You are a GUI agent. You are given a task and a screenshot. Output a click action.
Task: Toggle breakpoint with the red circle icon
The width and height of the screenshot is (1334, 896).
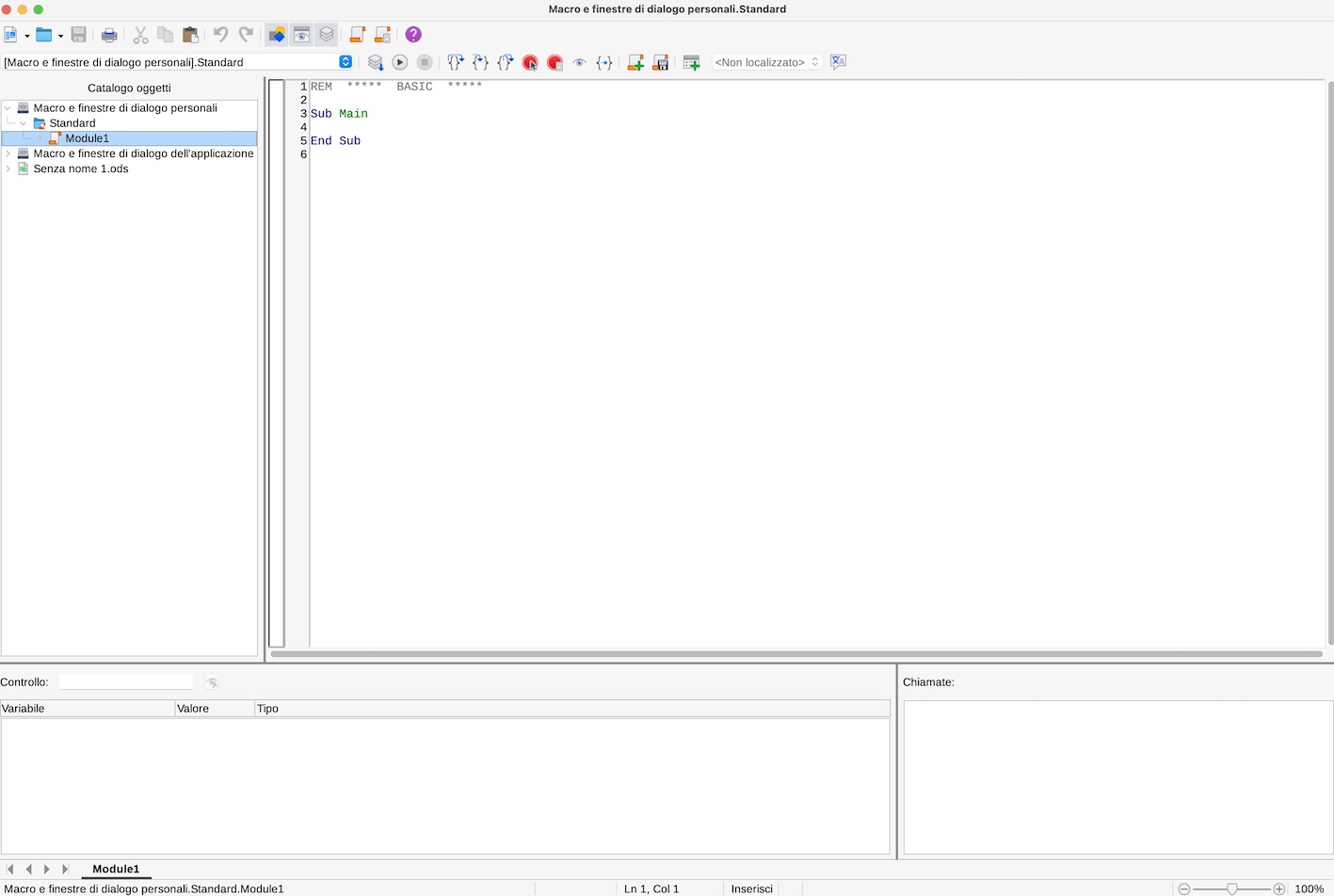click(x=530, y=62)
